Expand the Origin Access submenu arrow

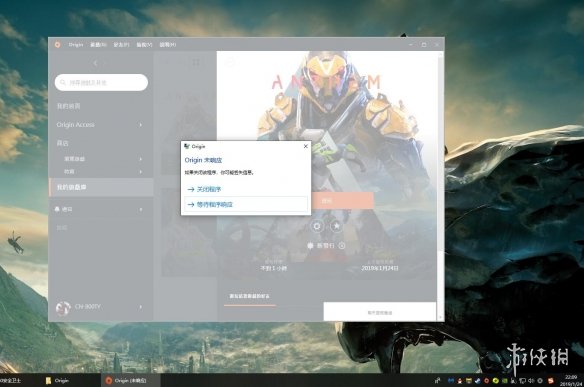coord(140,125)
